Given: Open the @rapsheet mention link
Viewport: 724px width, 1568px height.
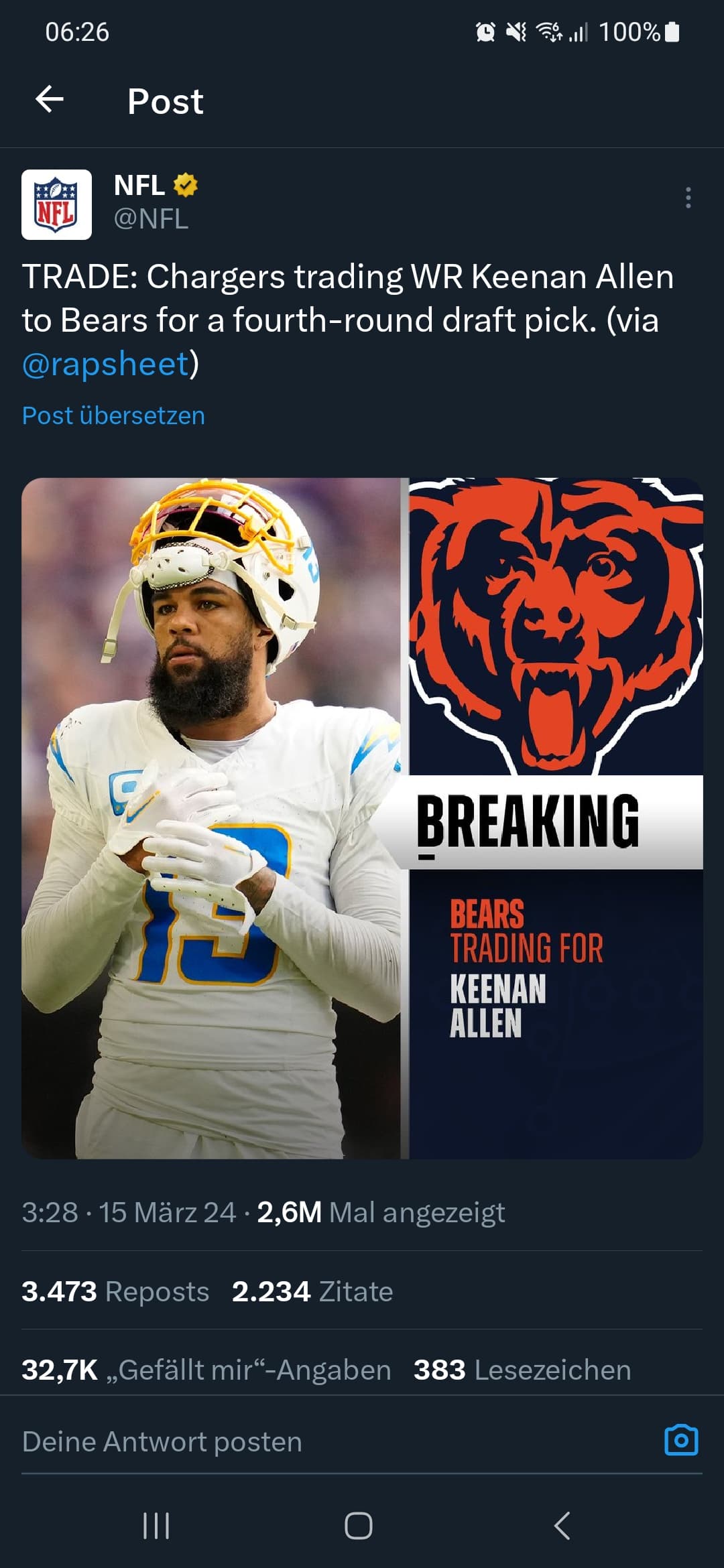Looking at the screenshot, I should coord(106,364).
